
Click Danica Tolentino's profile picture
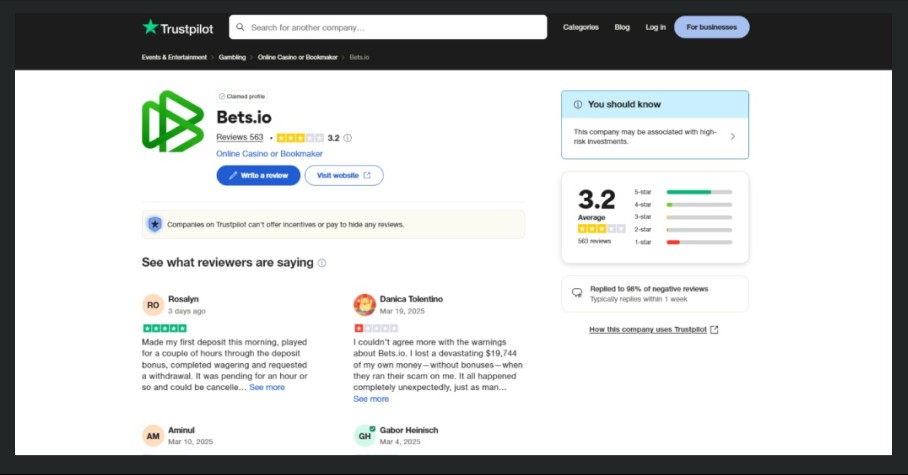[x=364, y=305]
